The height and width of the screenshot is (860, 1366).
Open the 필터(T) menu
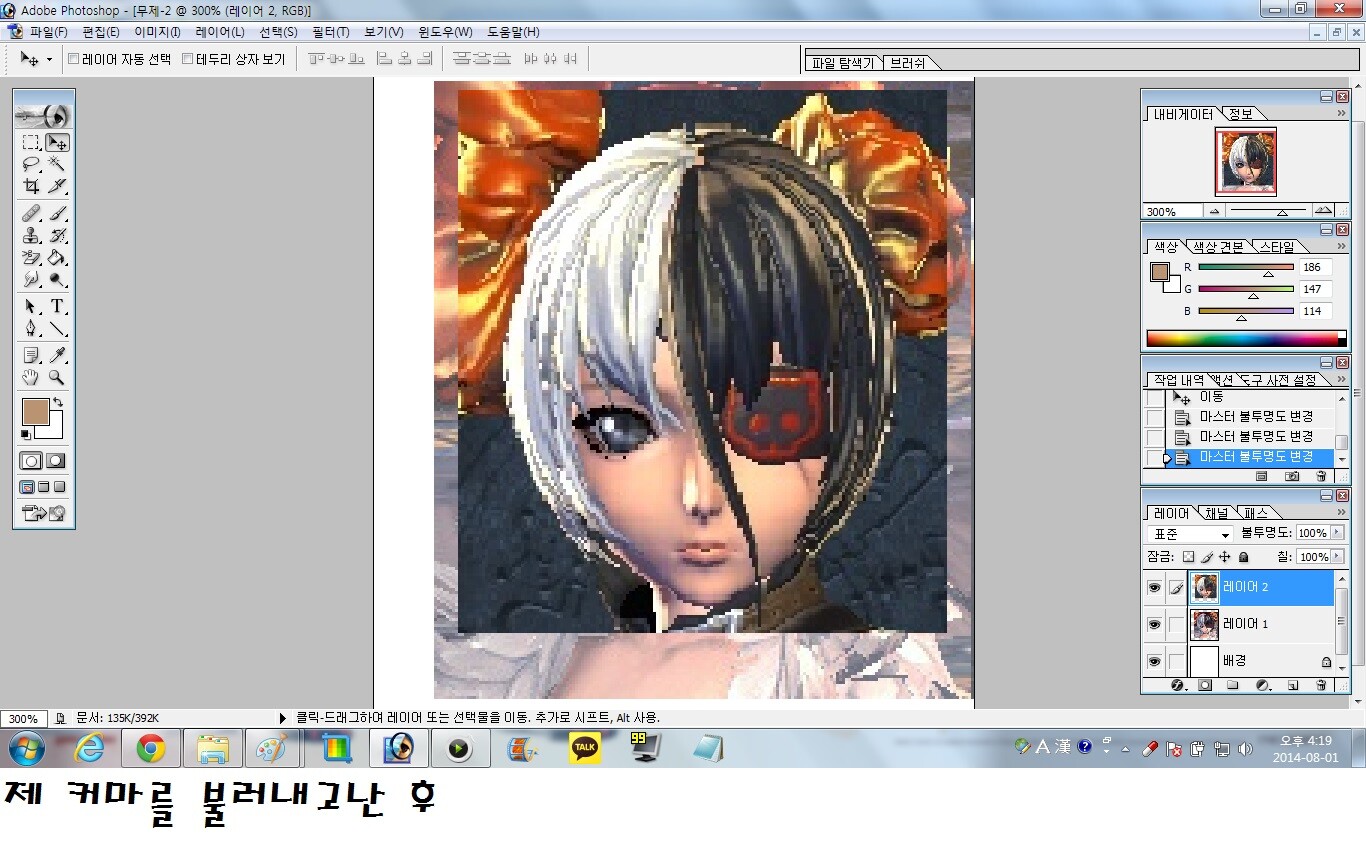(x=329, y=32)
